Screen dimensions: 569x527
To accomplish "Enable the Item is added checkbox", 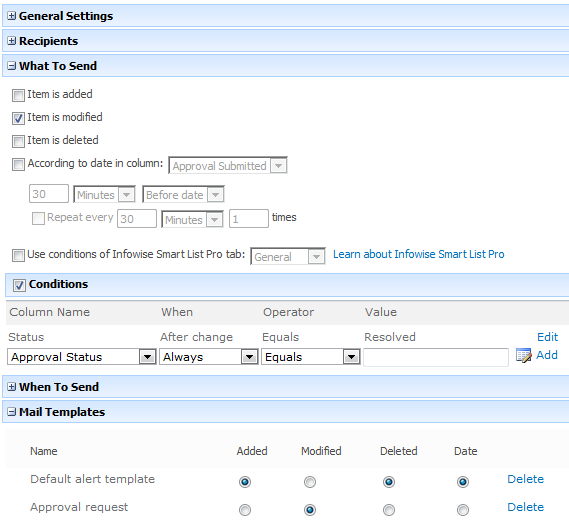I will [x=18, y=95].
